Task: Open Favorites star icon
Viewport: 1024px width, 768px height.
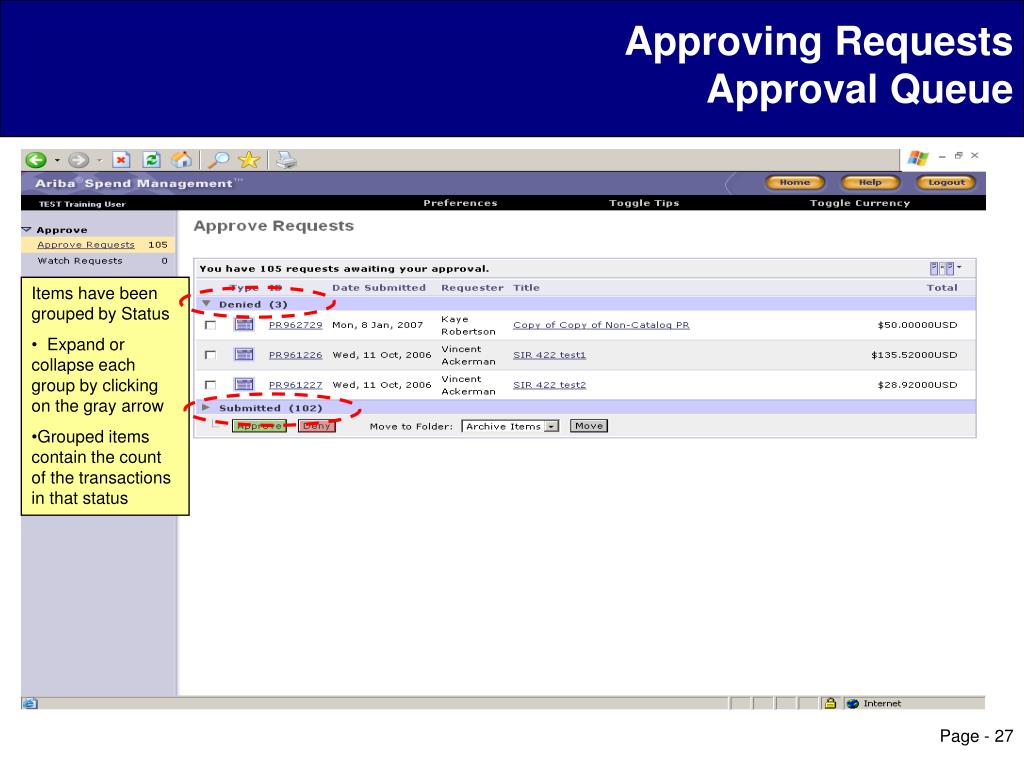Action: [x=249, y=160]
